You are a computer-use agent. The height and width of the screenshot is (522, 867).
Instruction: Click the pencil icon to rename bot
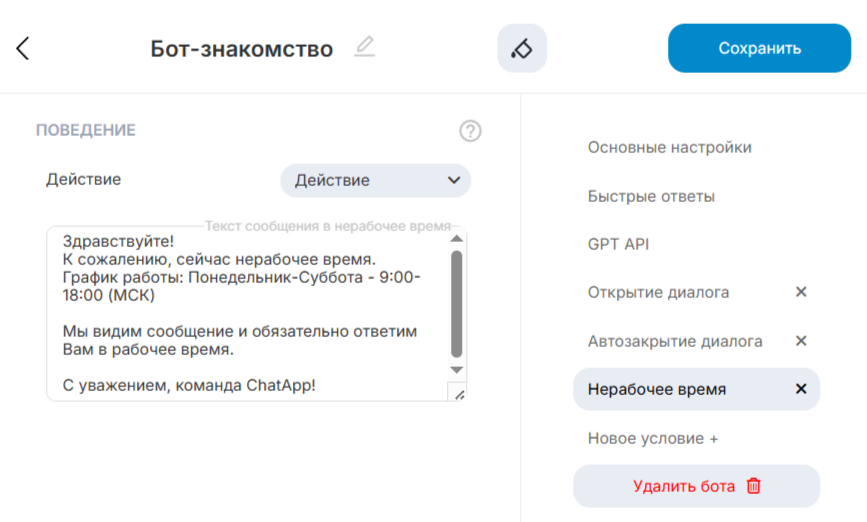(x=365, y=47)
